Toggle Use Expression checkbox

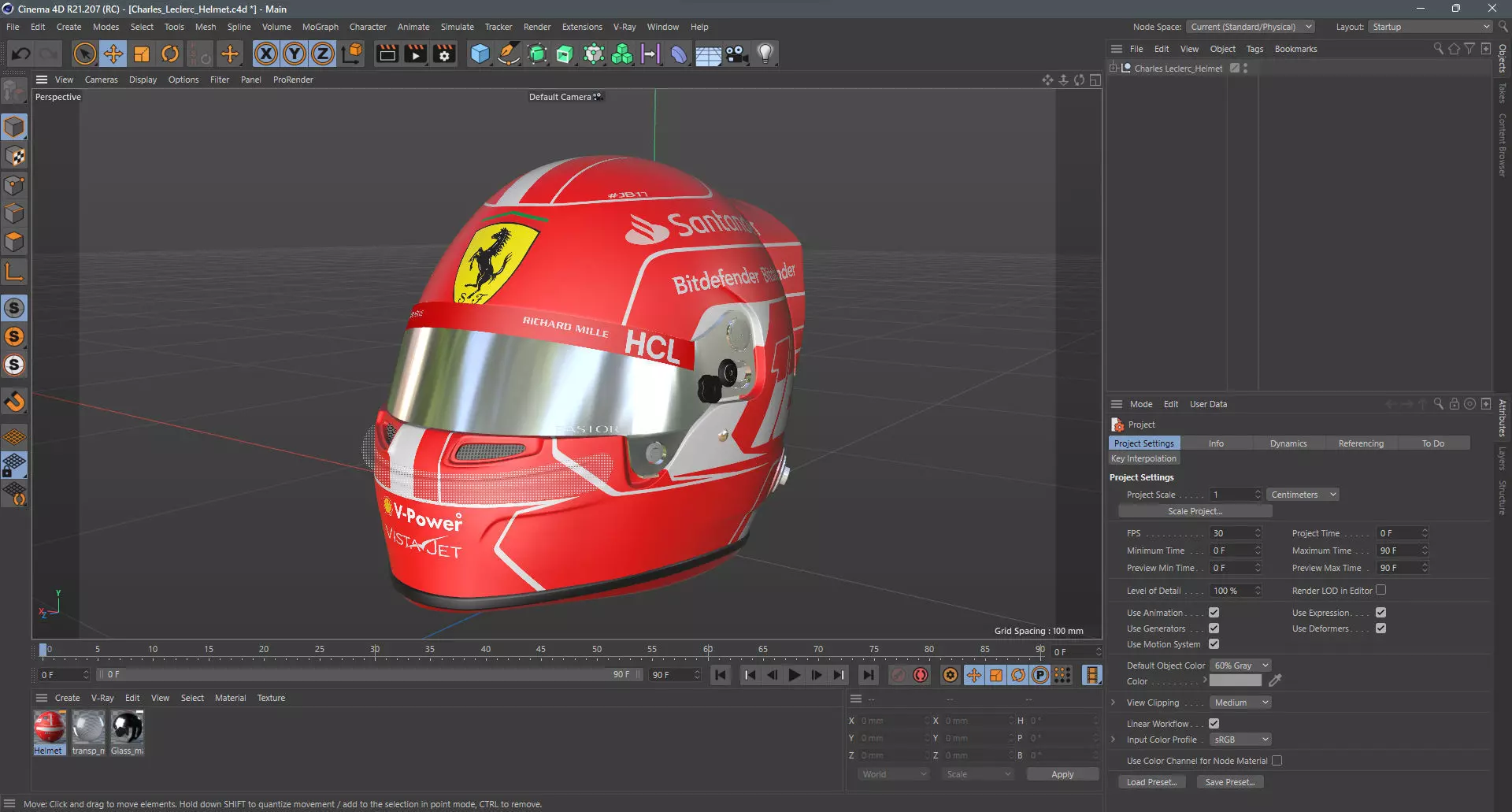click(x=1380, y=613)
